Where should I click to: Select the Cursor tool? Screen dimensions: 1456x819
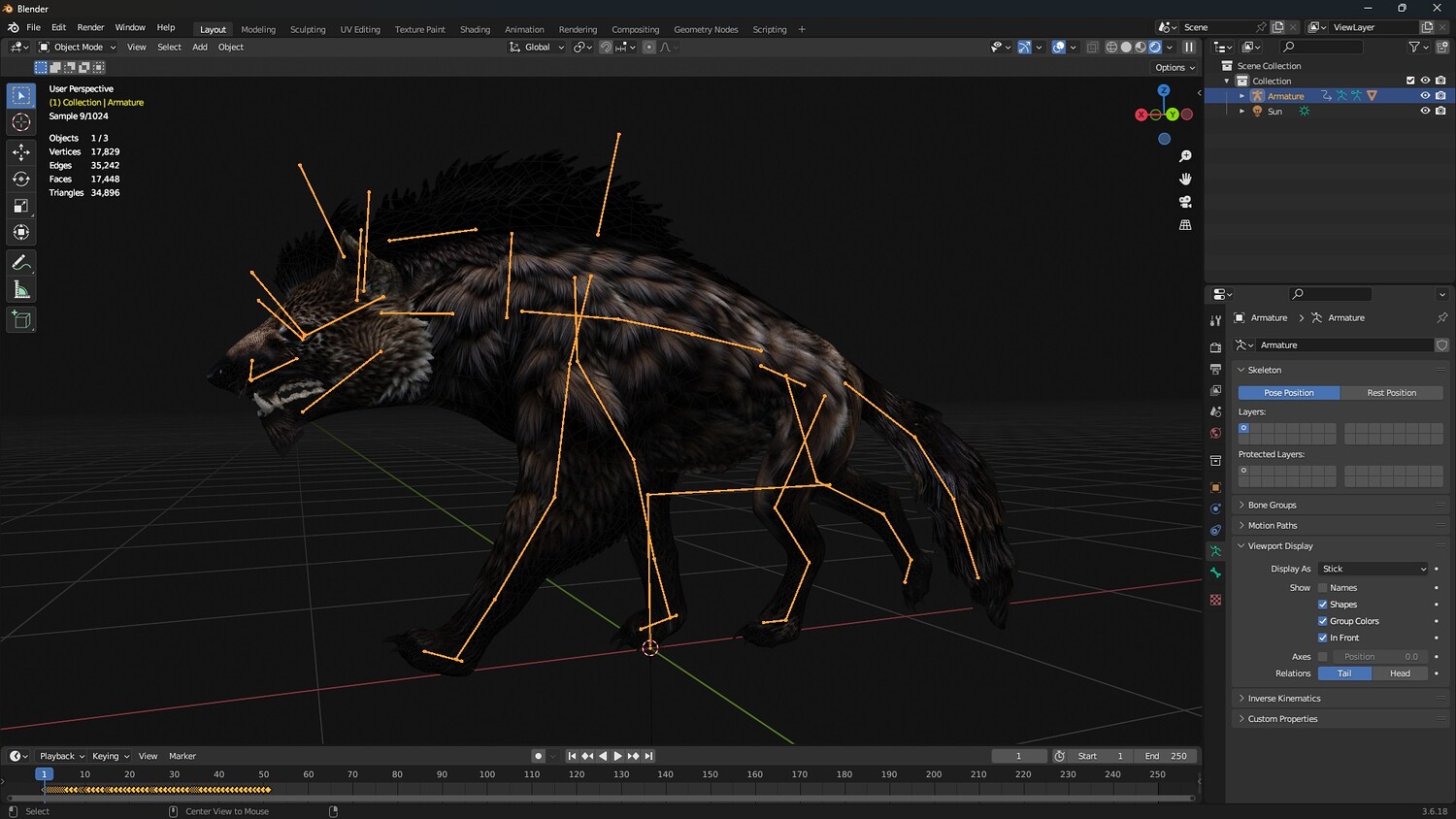coord(21,122)
